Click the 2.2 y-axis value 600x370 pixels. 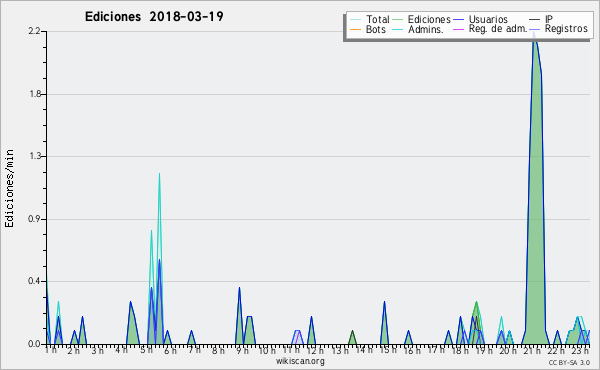coord(34,31)
